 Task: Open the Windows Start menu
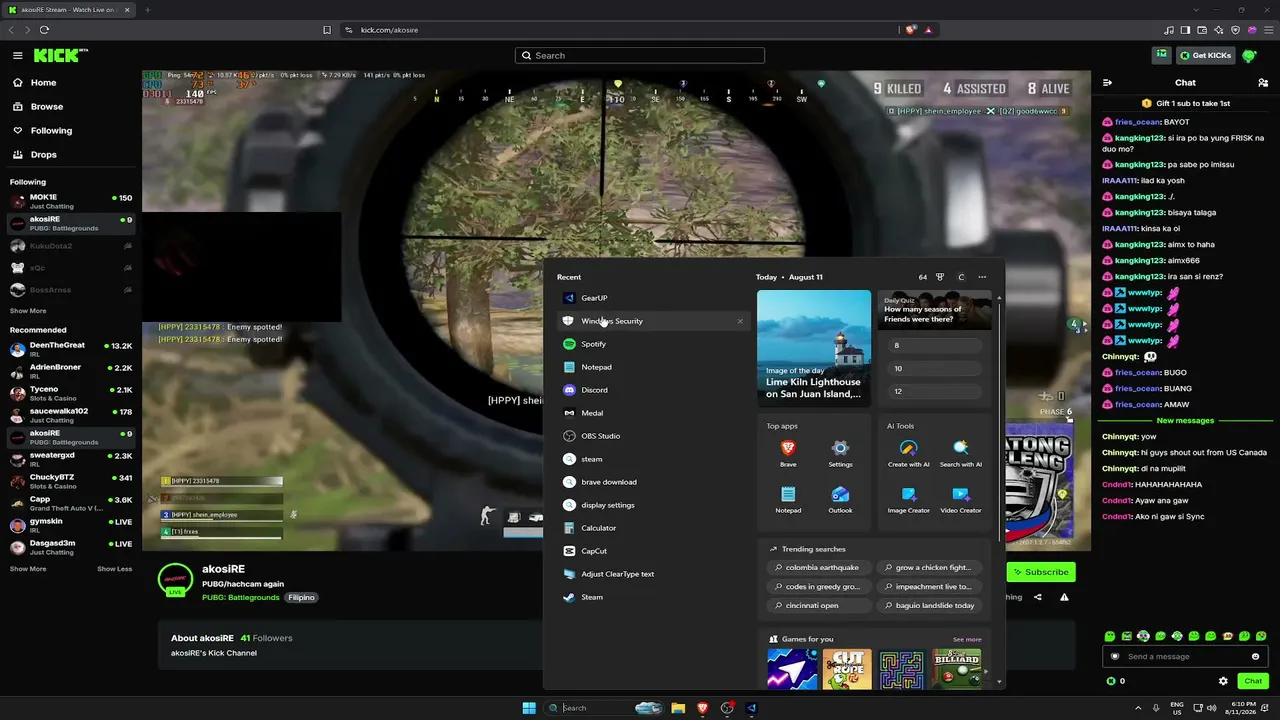(x=529, y=708)
